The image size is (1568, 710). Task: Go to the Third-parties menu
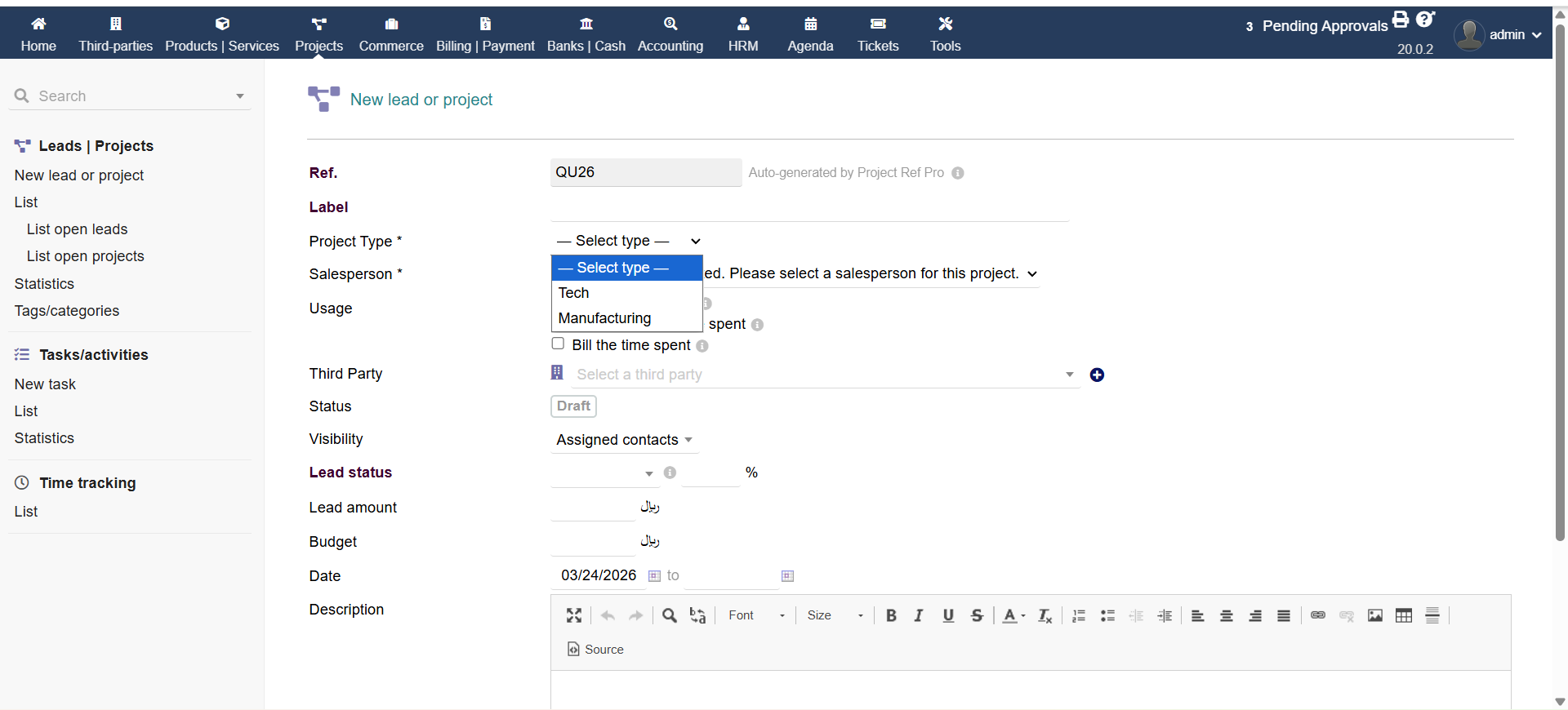pos(115,34)
